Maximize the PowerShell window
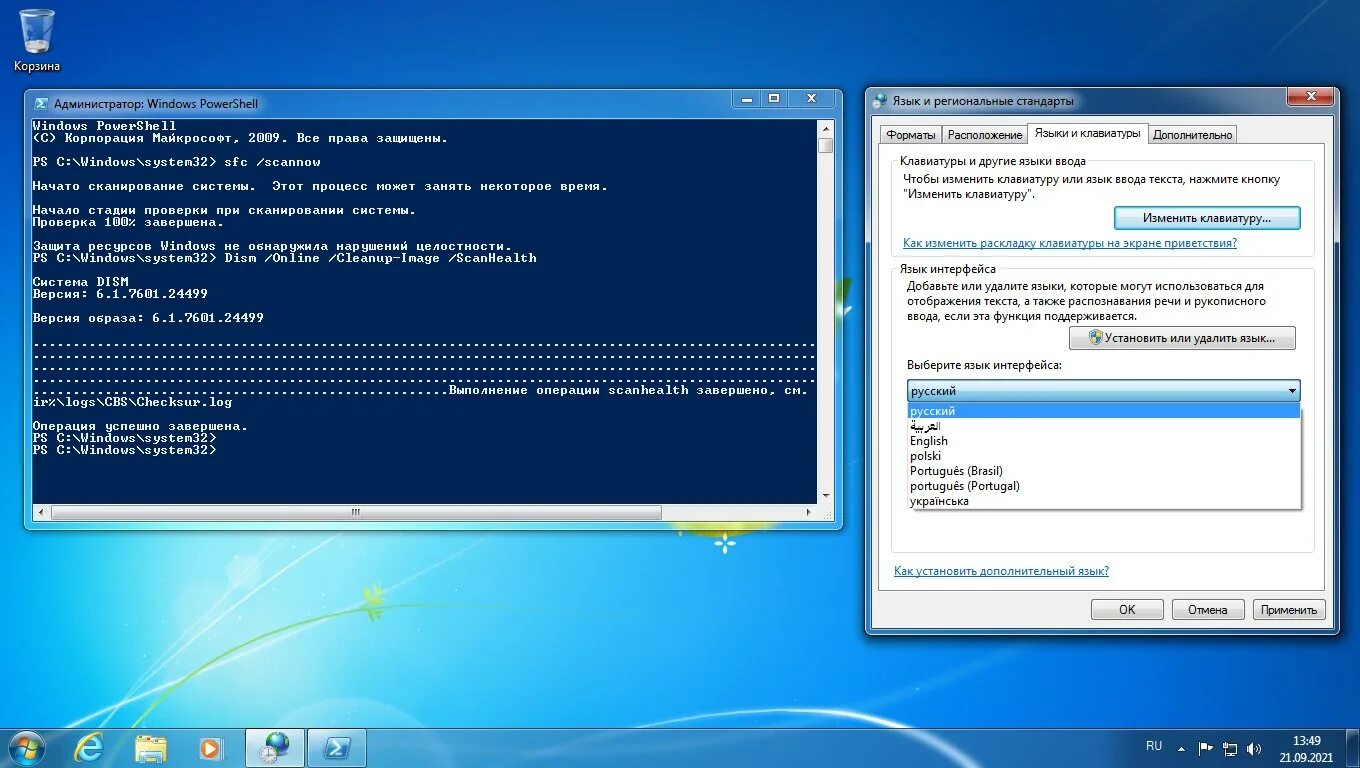This screenshot has height=768, width=1360. click(774, 98)
